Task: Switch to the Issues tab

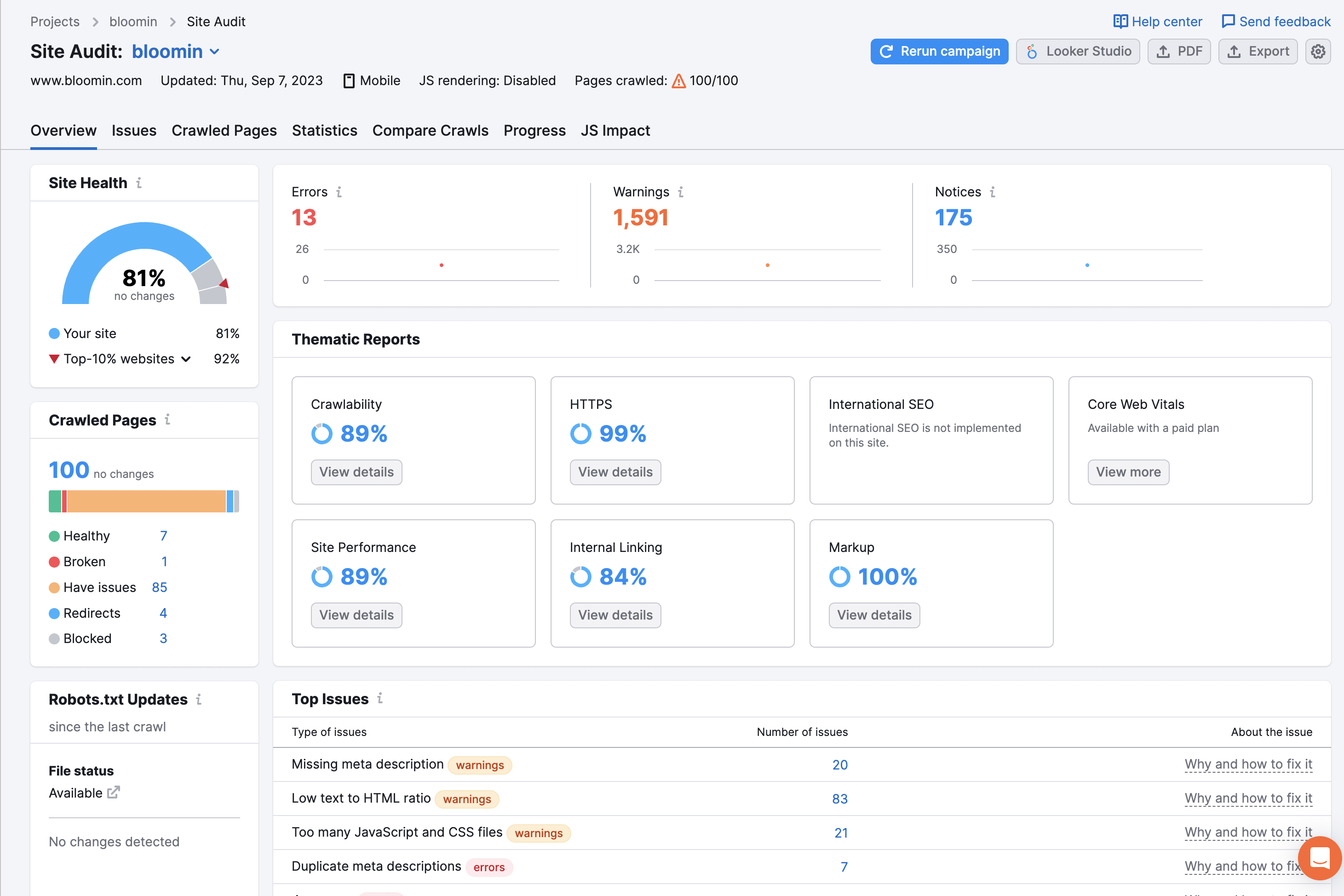Action: [134, 130]
